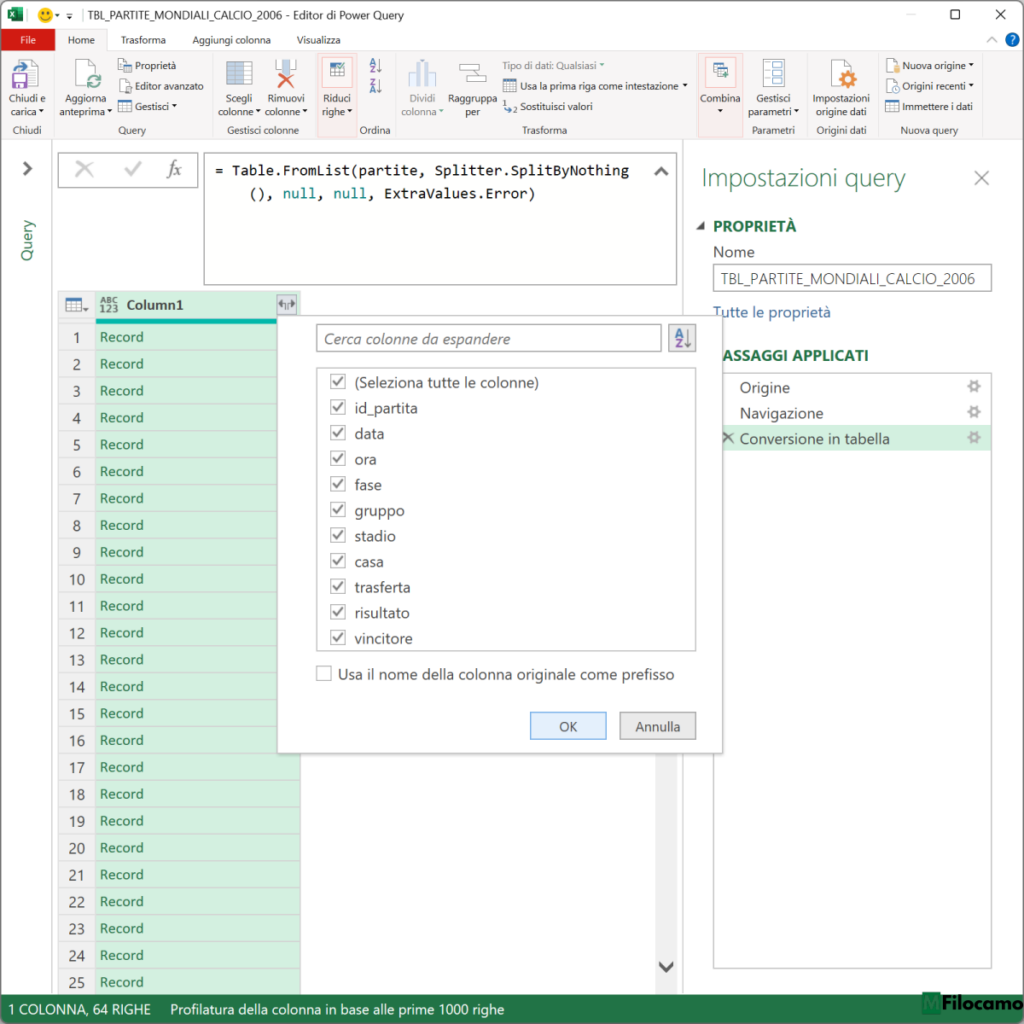This screenshot has height=1024, width=1024.
Task: Click the Cerca colonne da espandere field
Action: click(x=488, y=338)
